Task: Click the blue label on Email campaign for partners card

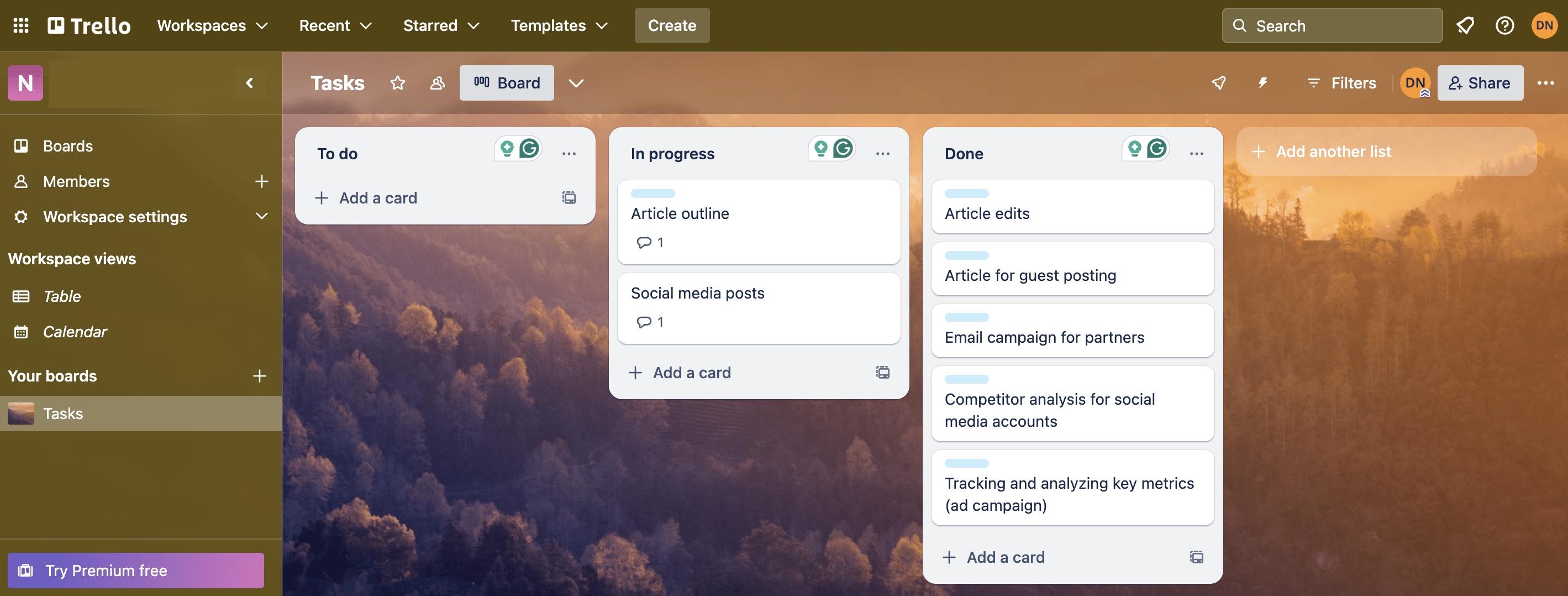Action: click(x=967, y=317)
